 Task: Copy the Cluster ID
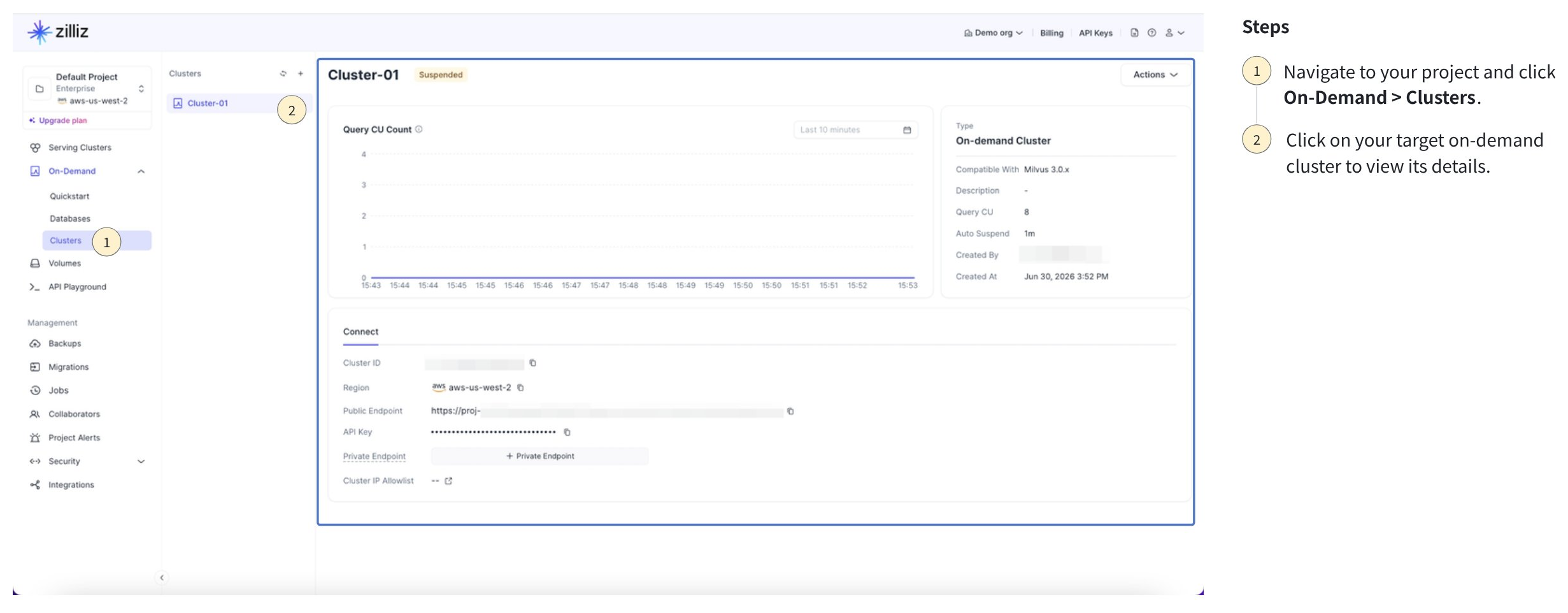[x=533, y=363]
